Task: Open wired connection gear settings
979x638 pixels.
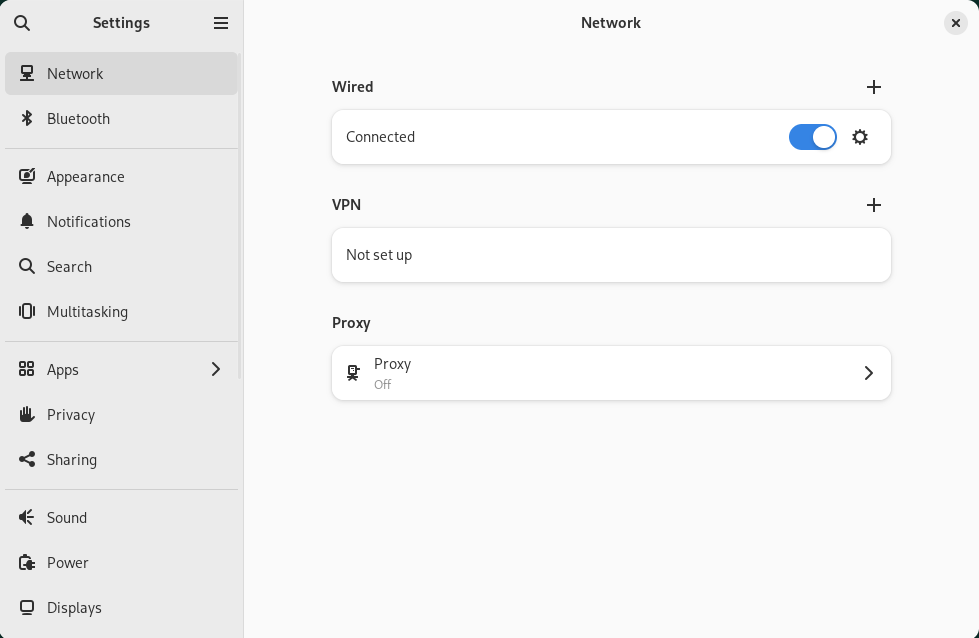Action: pos(860,137)
